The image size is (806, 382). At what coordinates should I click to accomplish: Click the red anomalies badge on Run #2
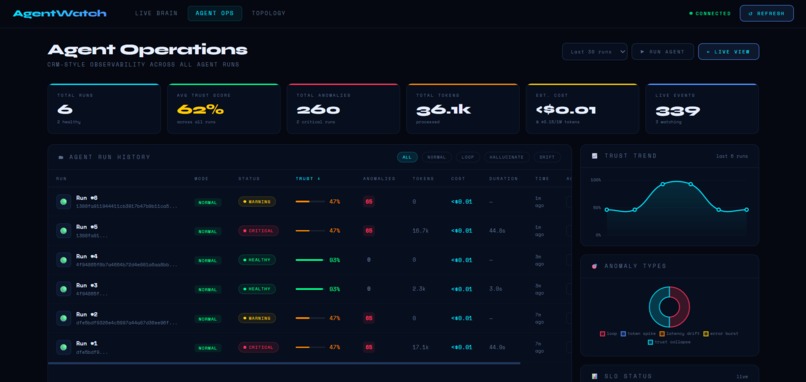369,318
